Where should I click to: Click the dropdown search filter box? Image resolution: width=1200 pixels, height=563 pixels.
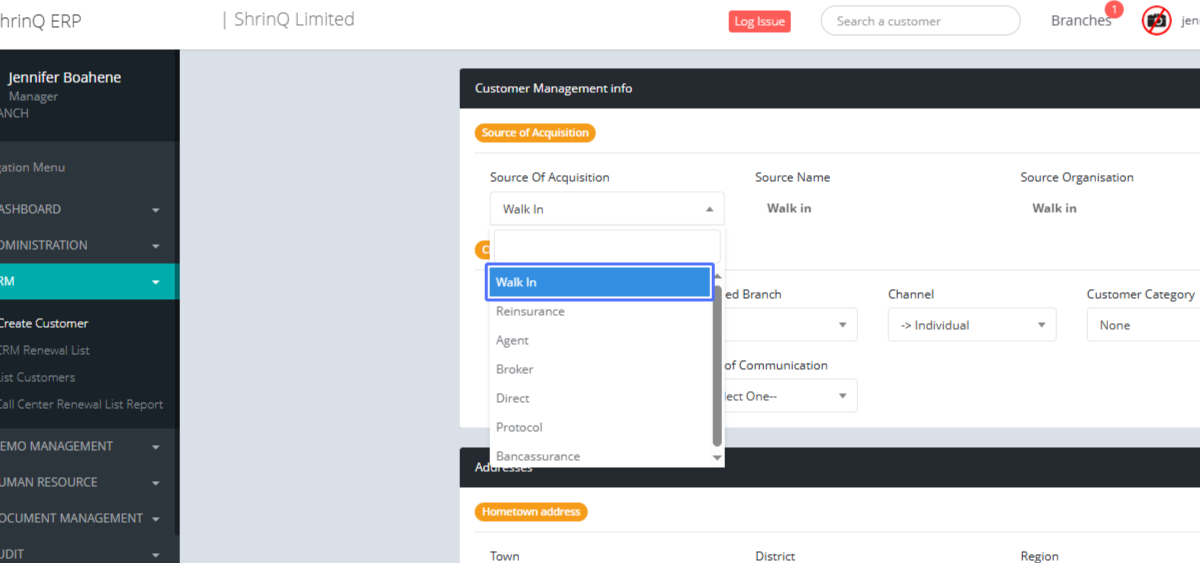[x=606, y=246]
